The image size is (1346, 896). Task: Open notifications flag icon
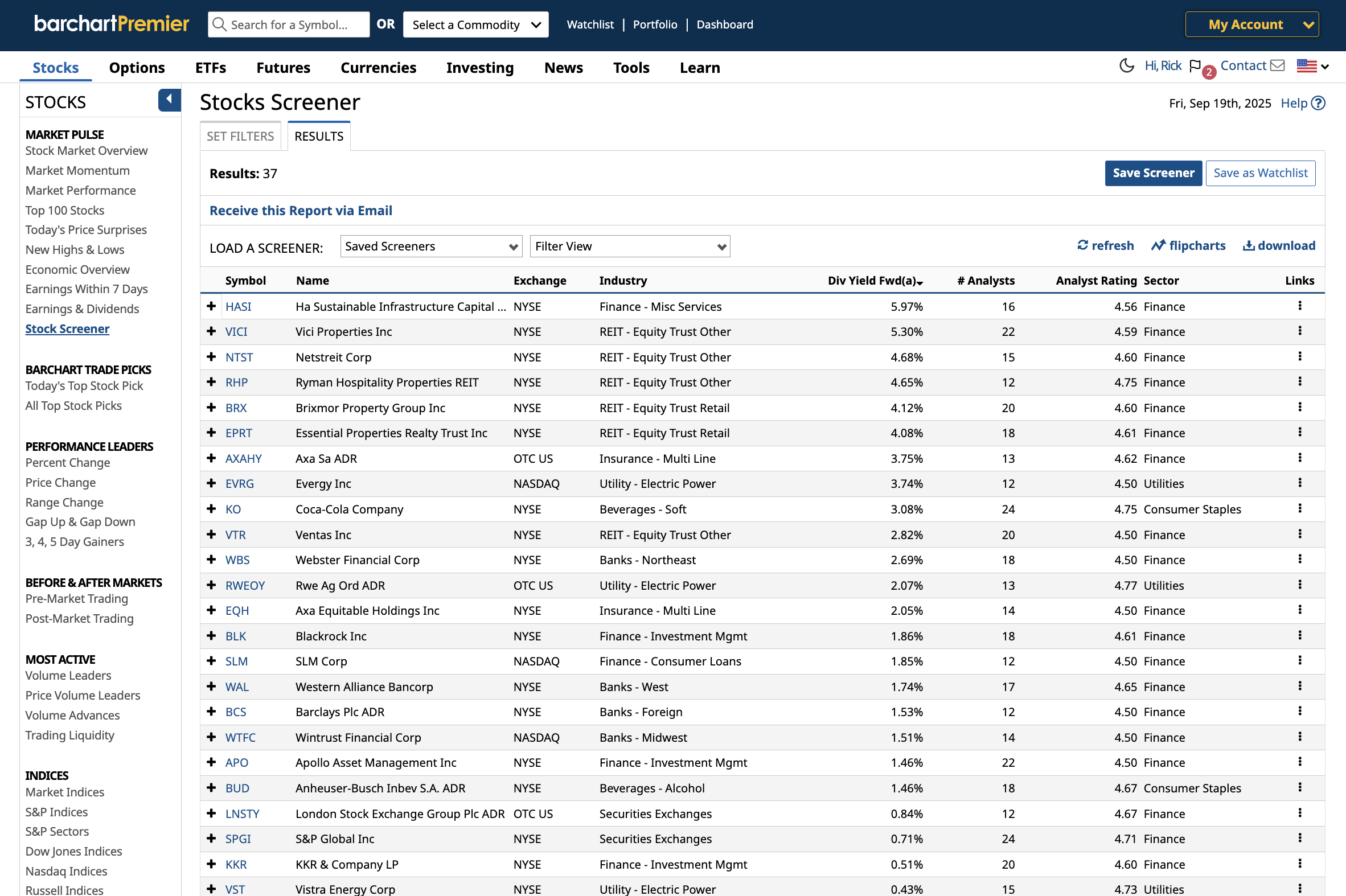[x=1195, y=65]
